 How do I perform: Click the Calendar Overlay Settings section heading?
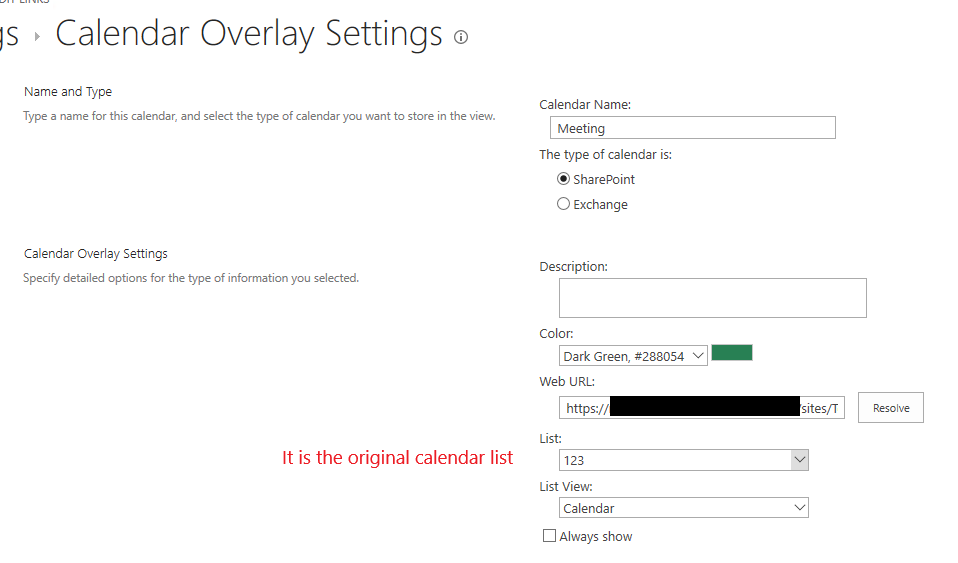pos(96,254)
